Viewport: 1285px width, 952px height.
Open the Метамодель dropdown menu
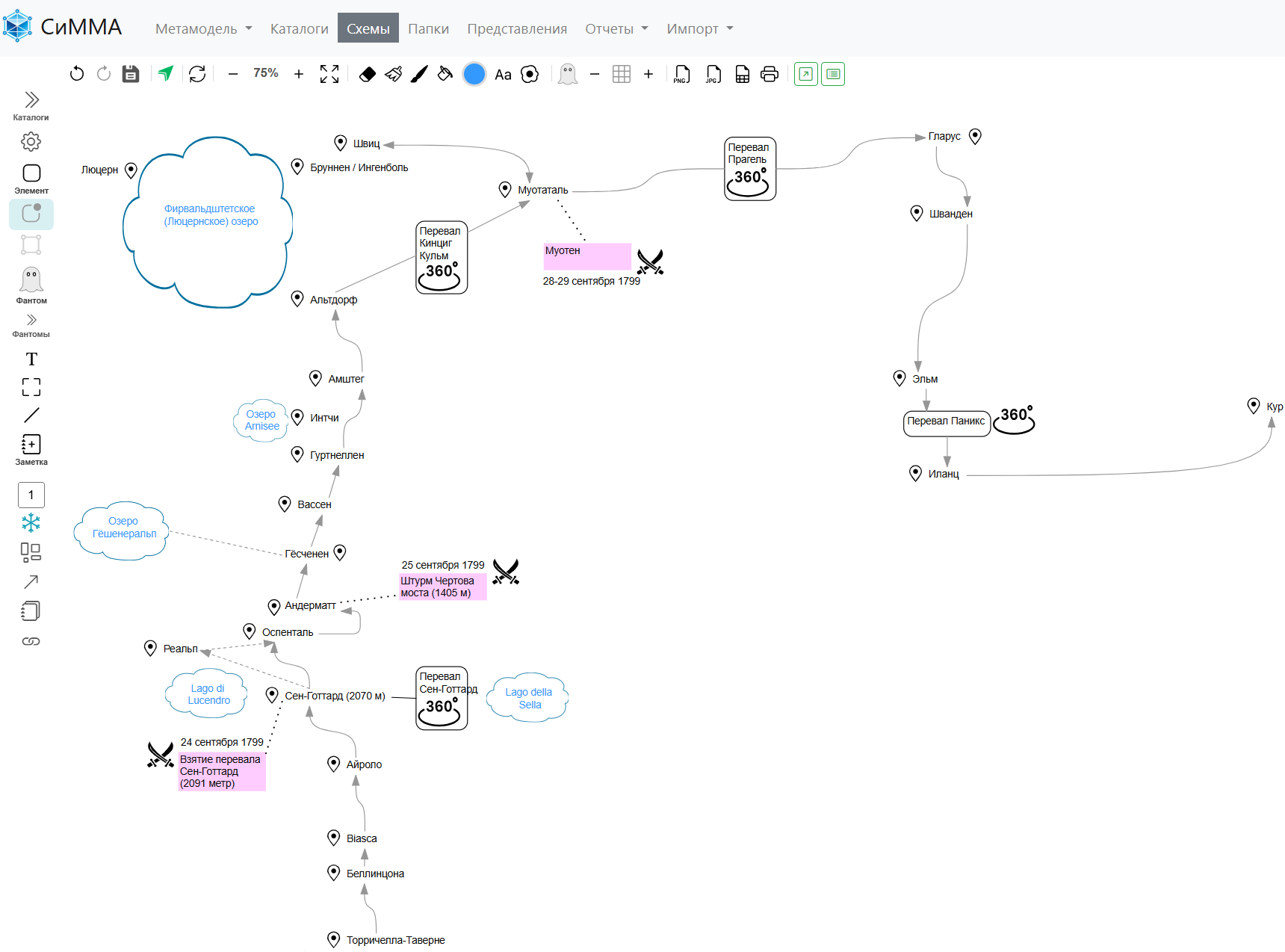204,28
